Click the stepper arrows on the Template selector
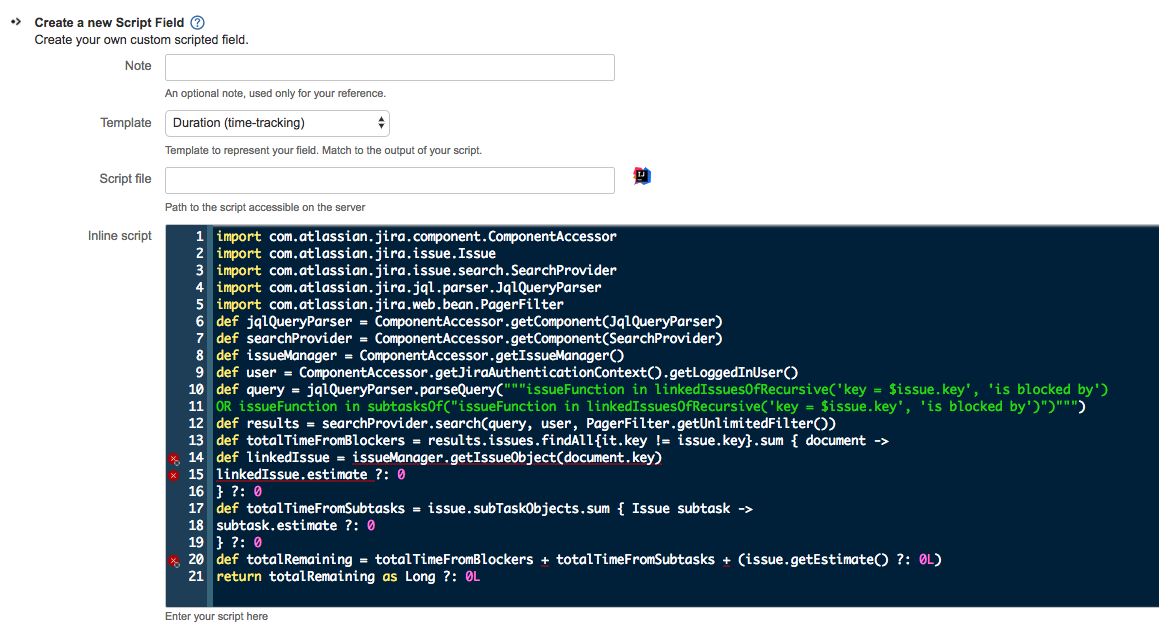The height and width of the screenshot is (626, 1159). pos(381,122)
